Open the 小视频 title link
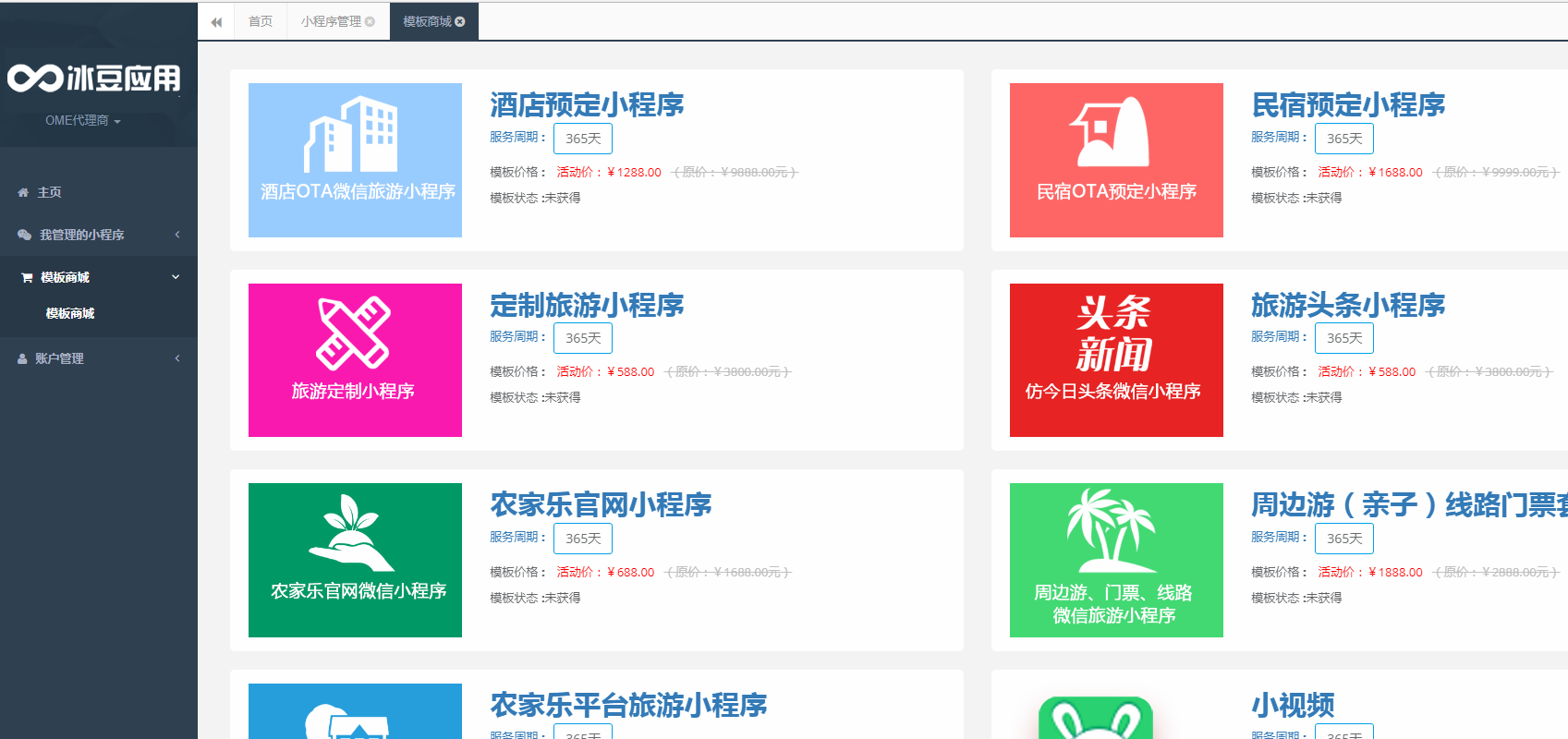The height and width of the screenshot is (739, 1568). pos(1293,705)
